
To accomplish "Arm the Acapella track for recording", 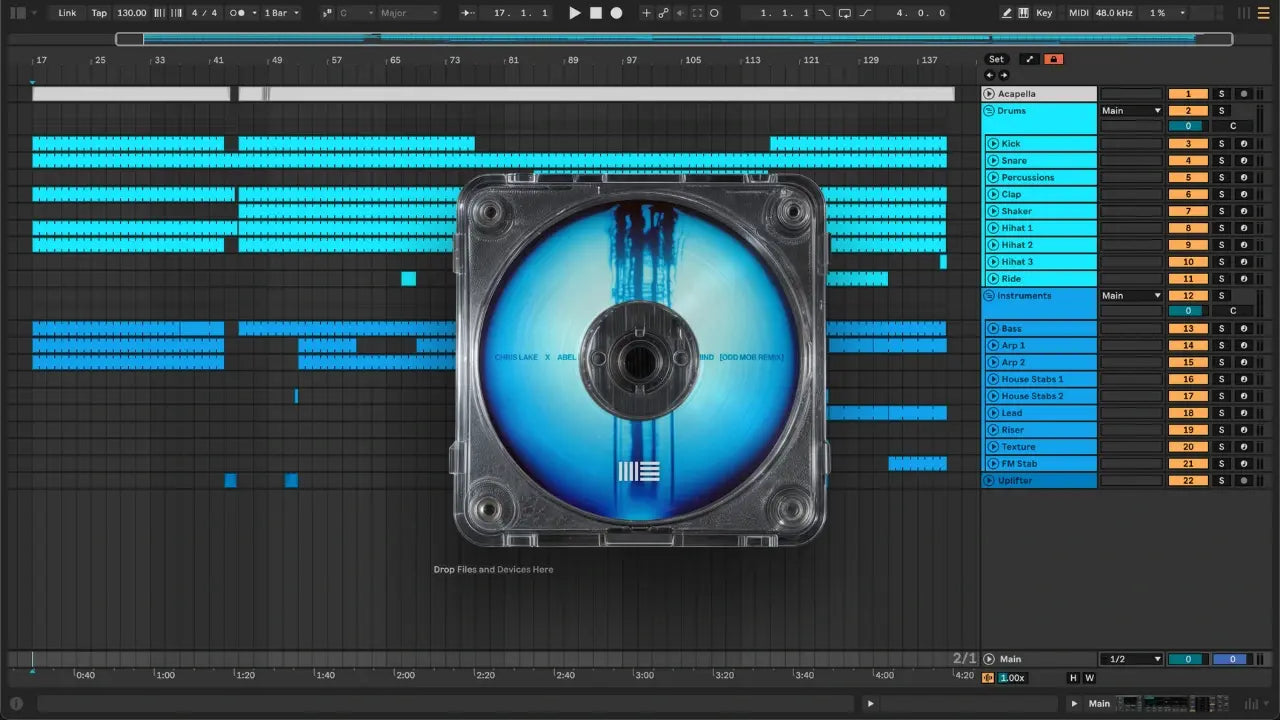I will (x=1243, y=94).
